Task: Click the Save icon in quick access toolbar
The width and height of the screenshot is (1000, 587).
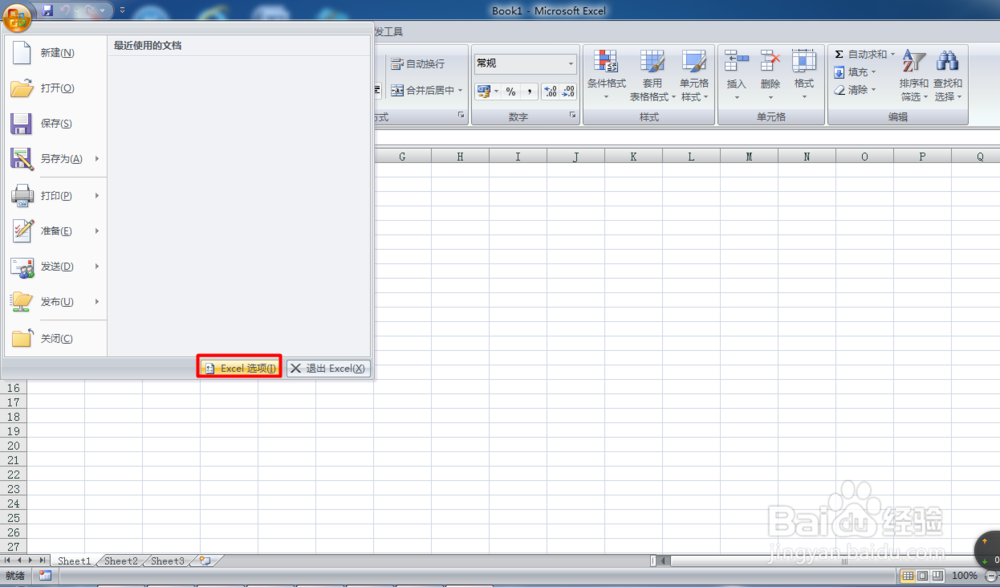Action: point(47,10)
